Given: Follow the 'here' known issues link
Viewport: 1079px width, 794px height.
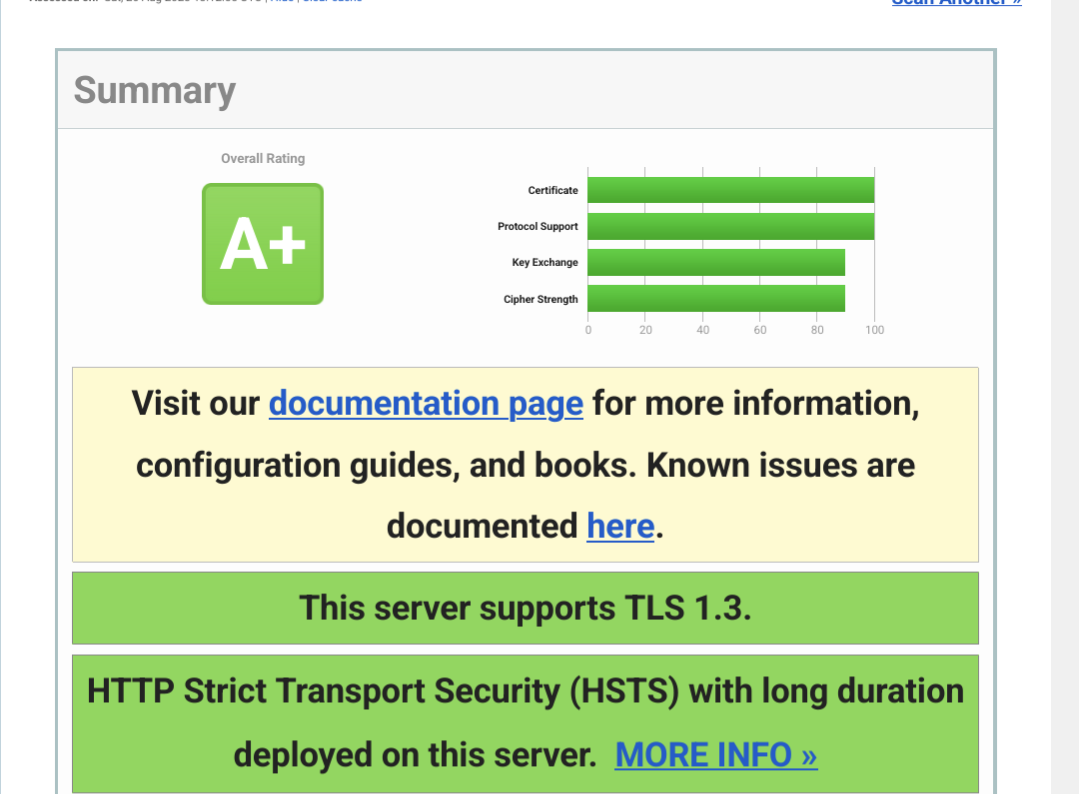Looking at the screenshot, I should (620, 526).
